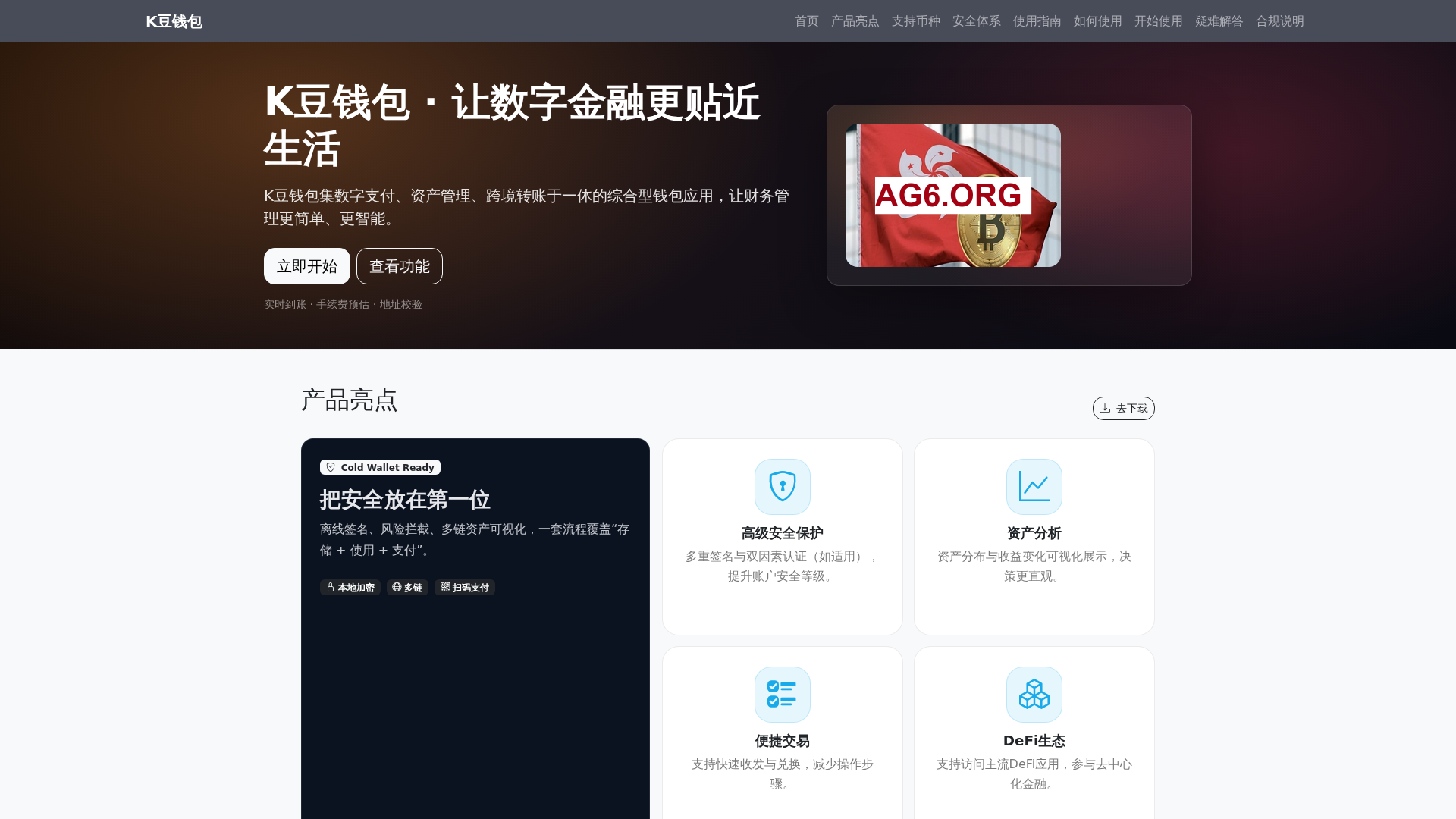
Task: Click the 本地加密 tag
Action: tap(350, 588)
